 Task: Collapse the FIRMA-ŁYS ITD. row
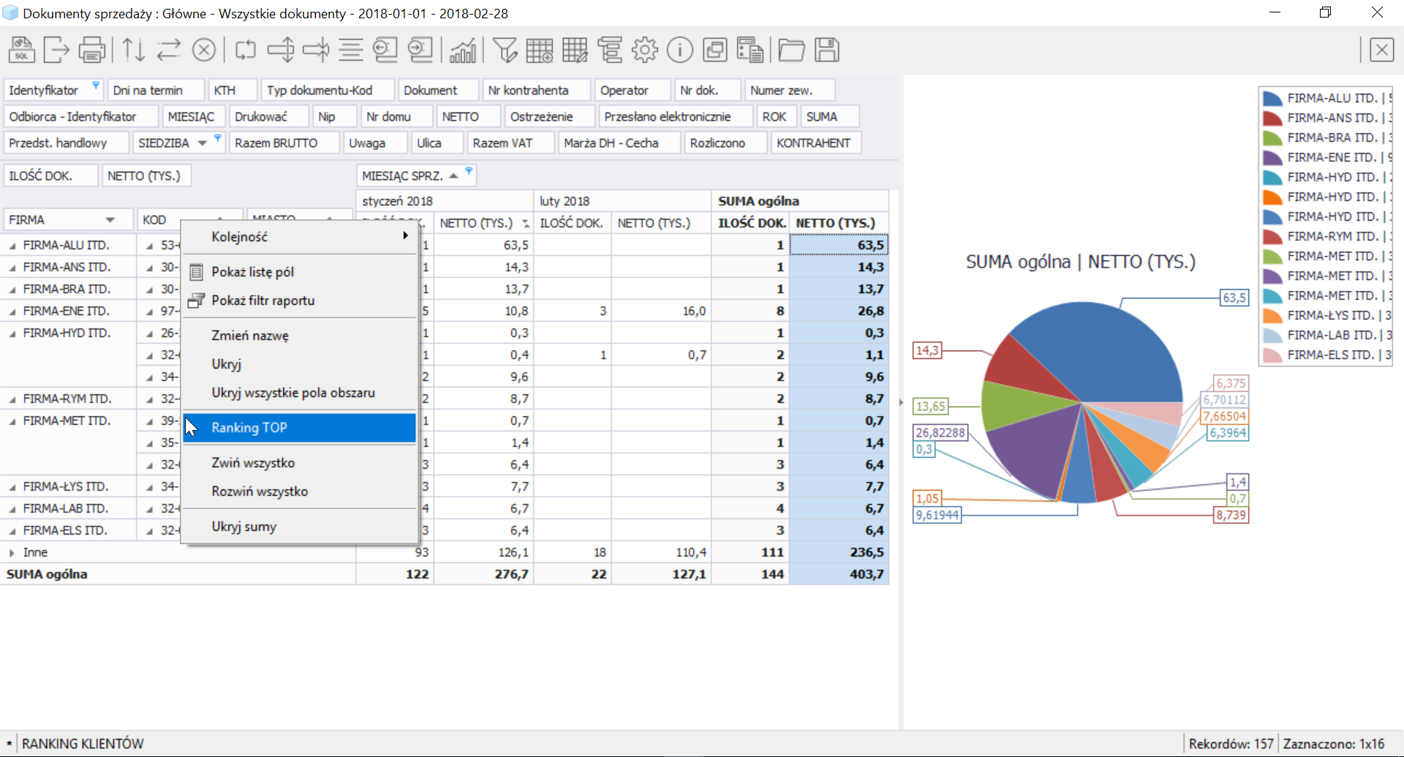tap(12, 488)
